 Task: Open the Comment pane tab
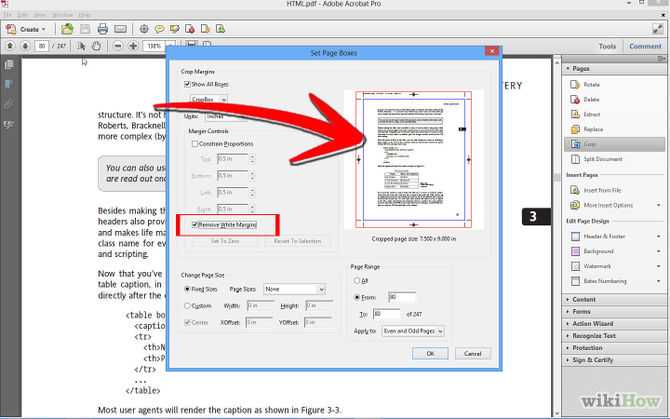[x=645, y=46]
